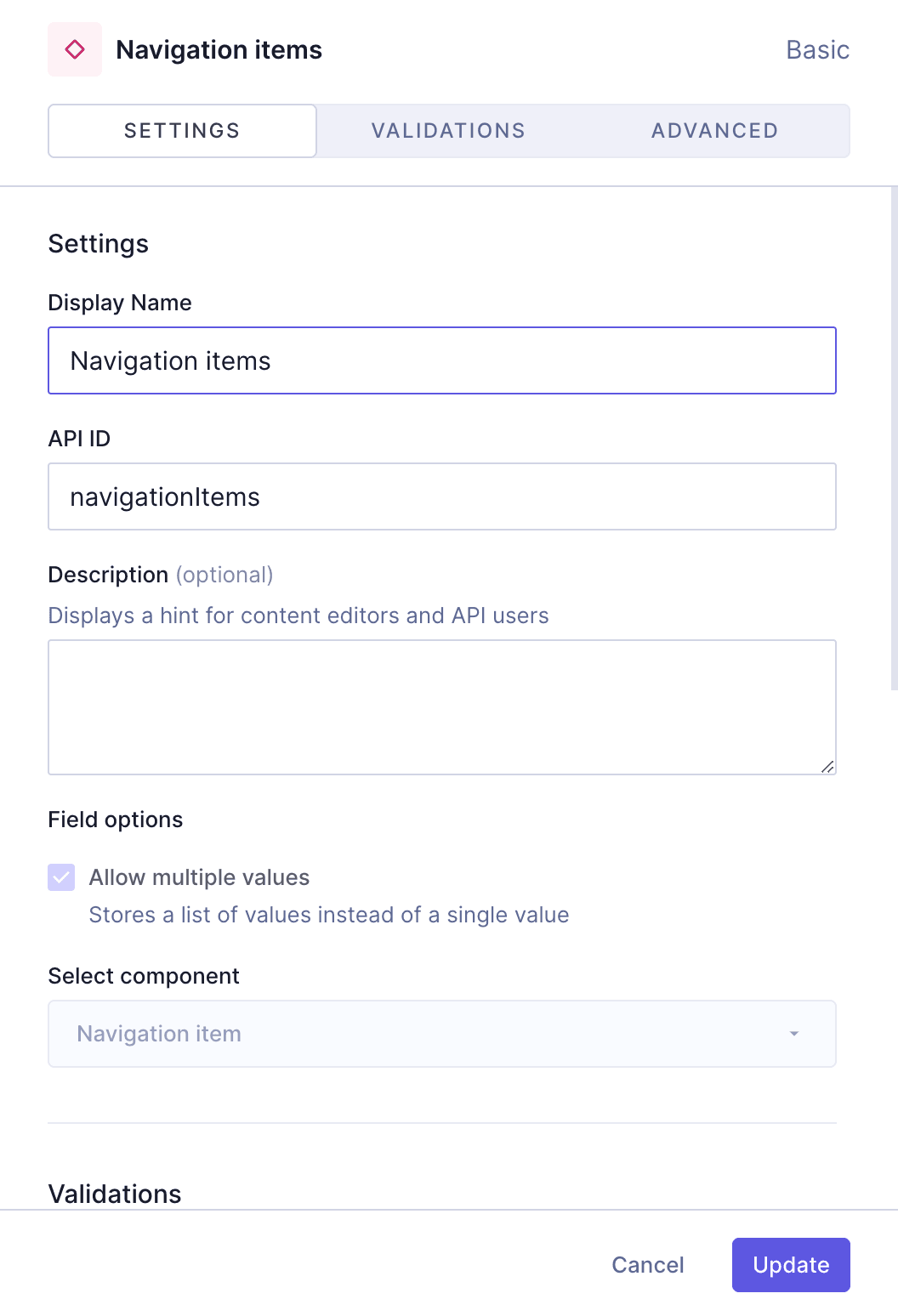Image resolution: width=898 pixels, height=1316 pixels.
Task: Switch to the ADVANCED tab
Action: pyautogui.click(x=714, y=130)
